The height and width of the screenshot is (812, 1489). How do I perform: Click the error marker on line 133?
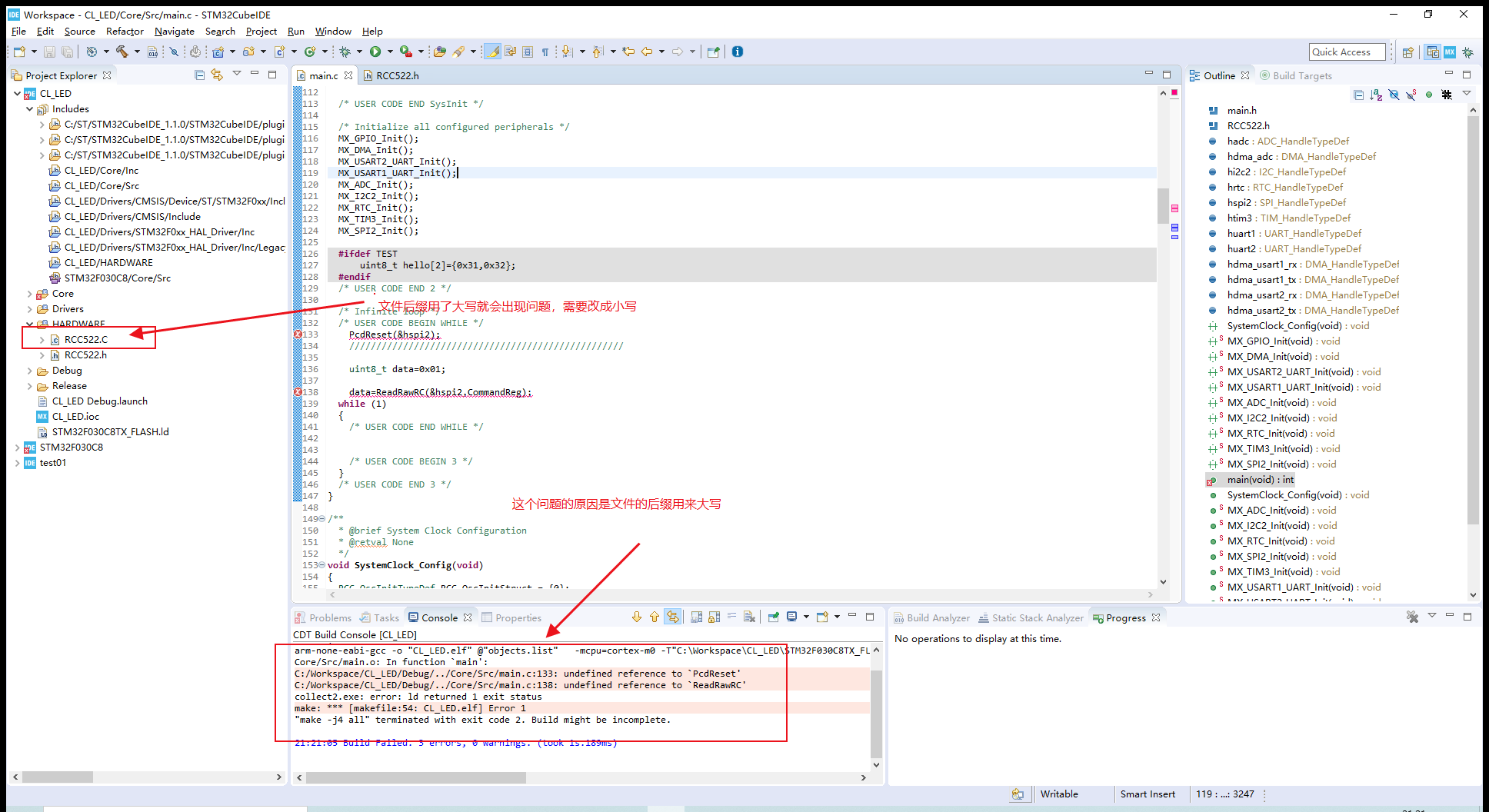pos(298,334)
